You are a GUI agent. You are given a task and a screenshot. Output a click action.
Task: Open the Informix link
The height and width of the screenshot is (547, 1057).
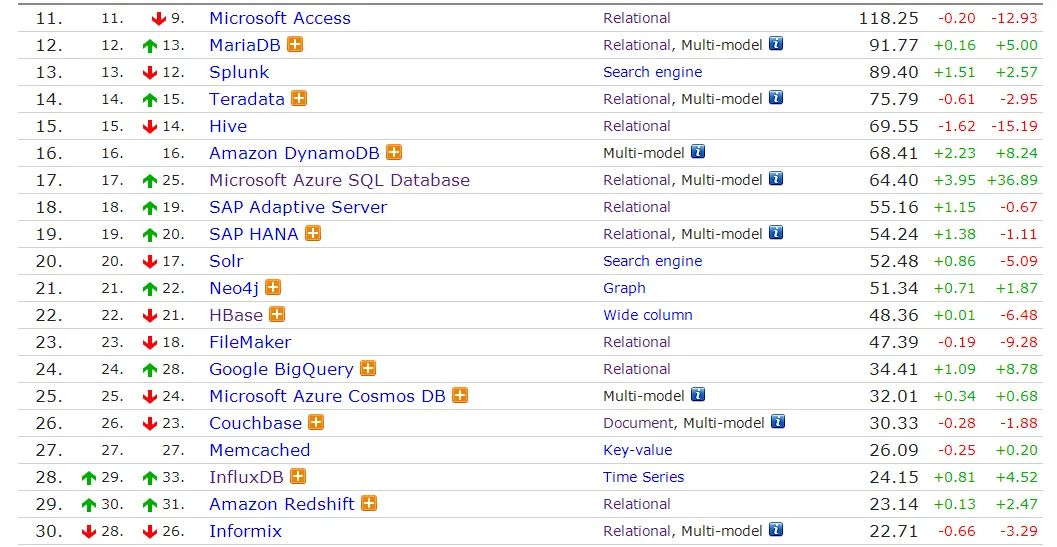245,531
